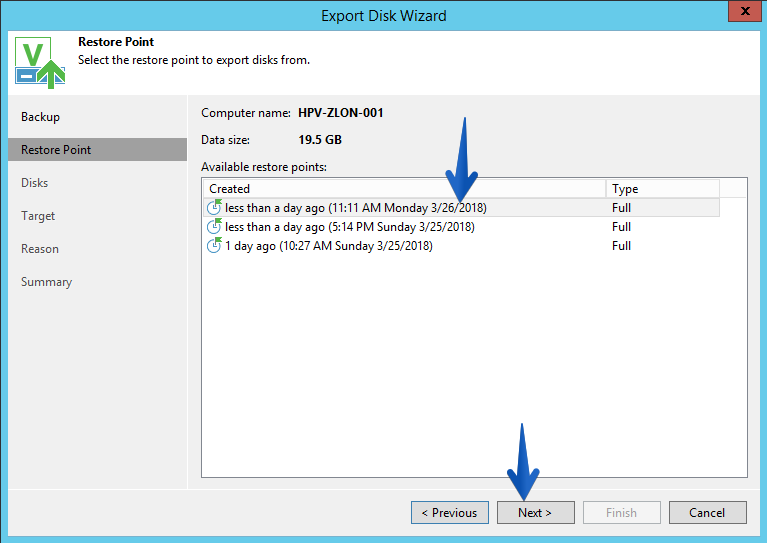Click the Next button
The height and width of the screenshot is (543, 767).
pyautogui.click(x=536, y=512)
